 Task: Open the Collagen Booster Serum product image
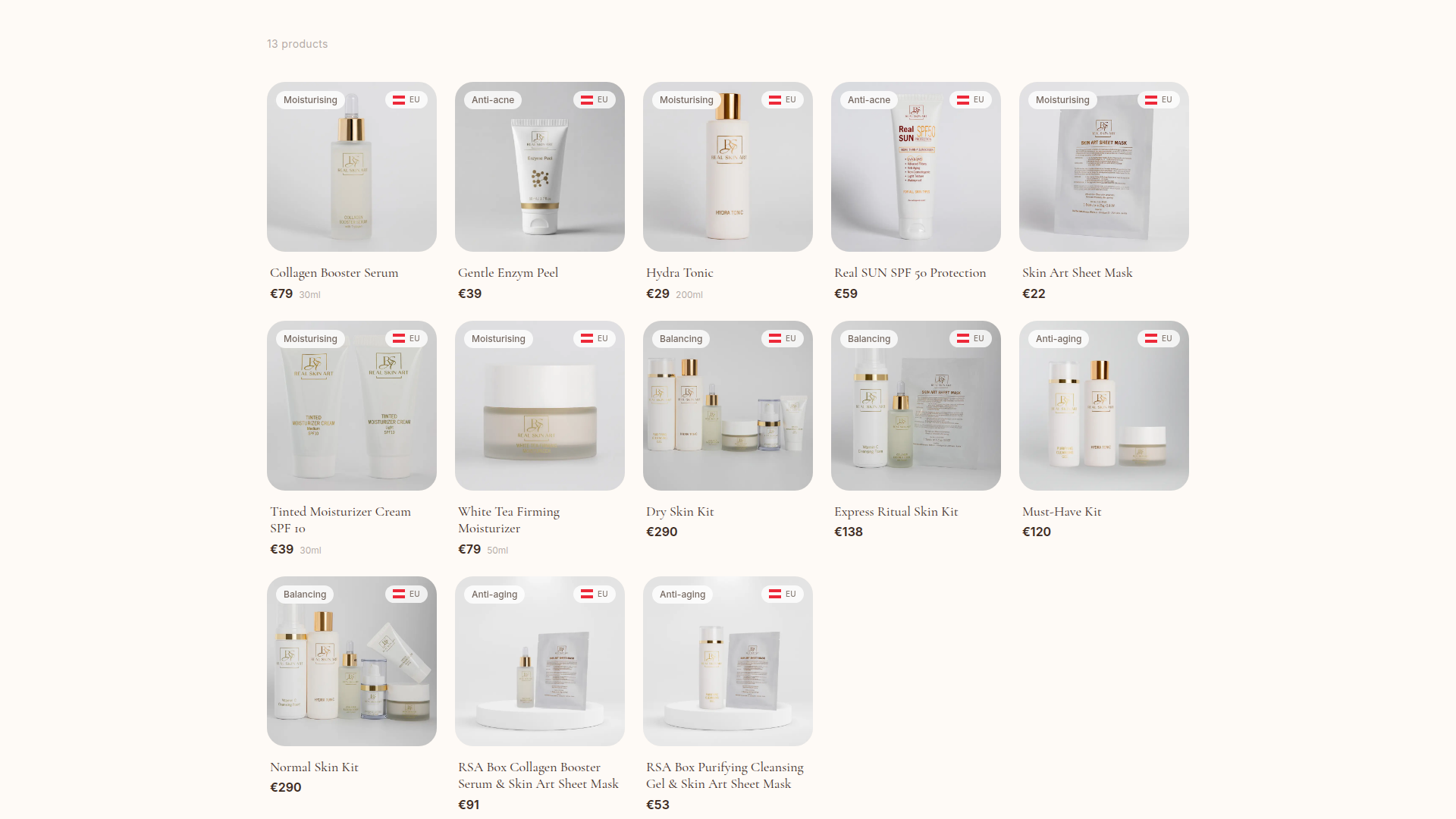[352, 167]
